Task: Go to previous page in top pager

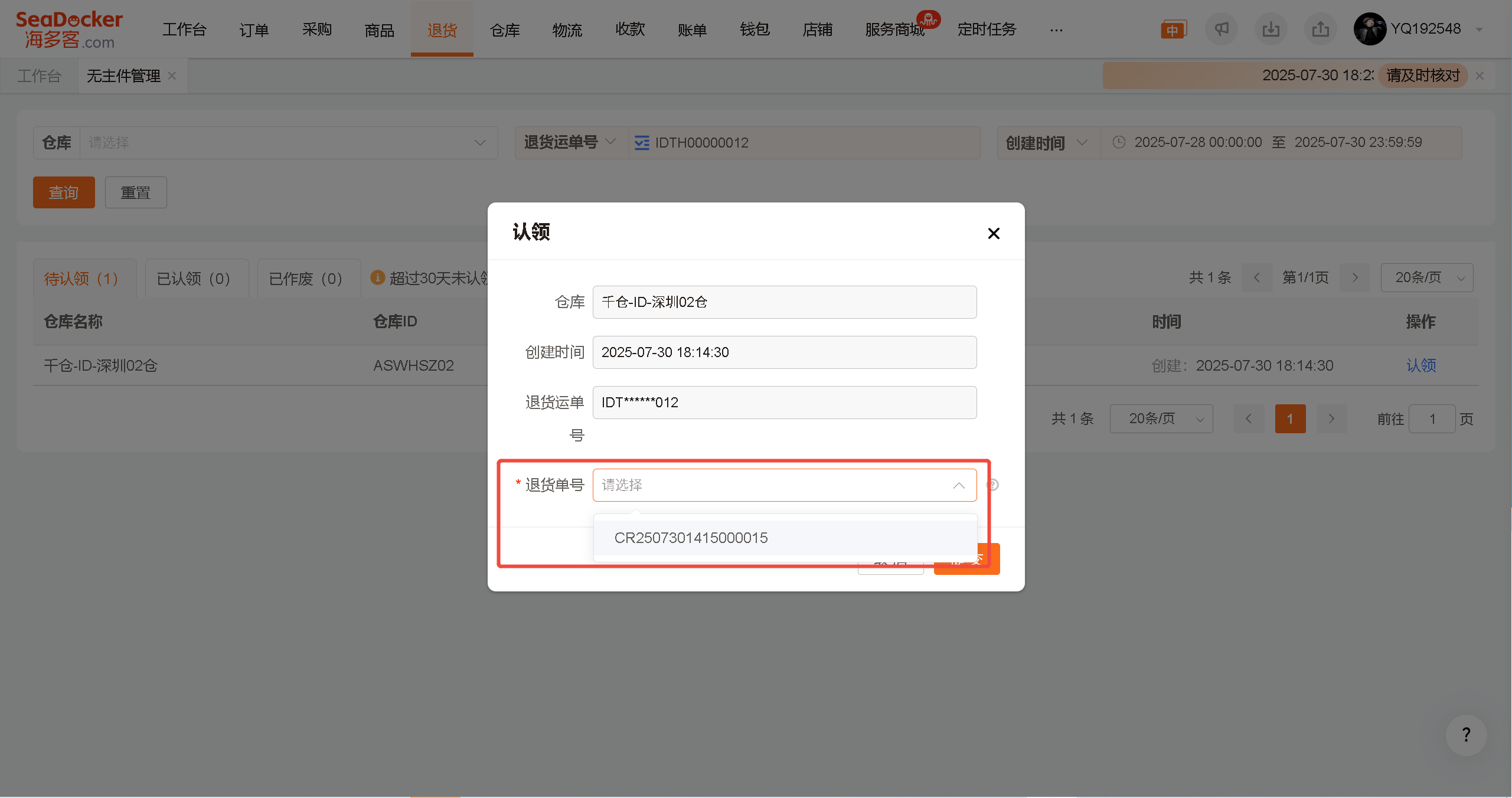Action: point(1257,277)
